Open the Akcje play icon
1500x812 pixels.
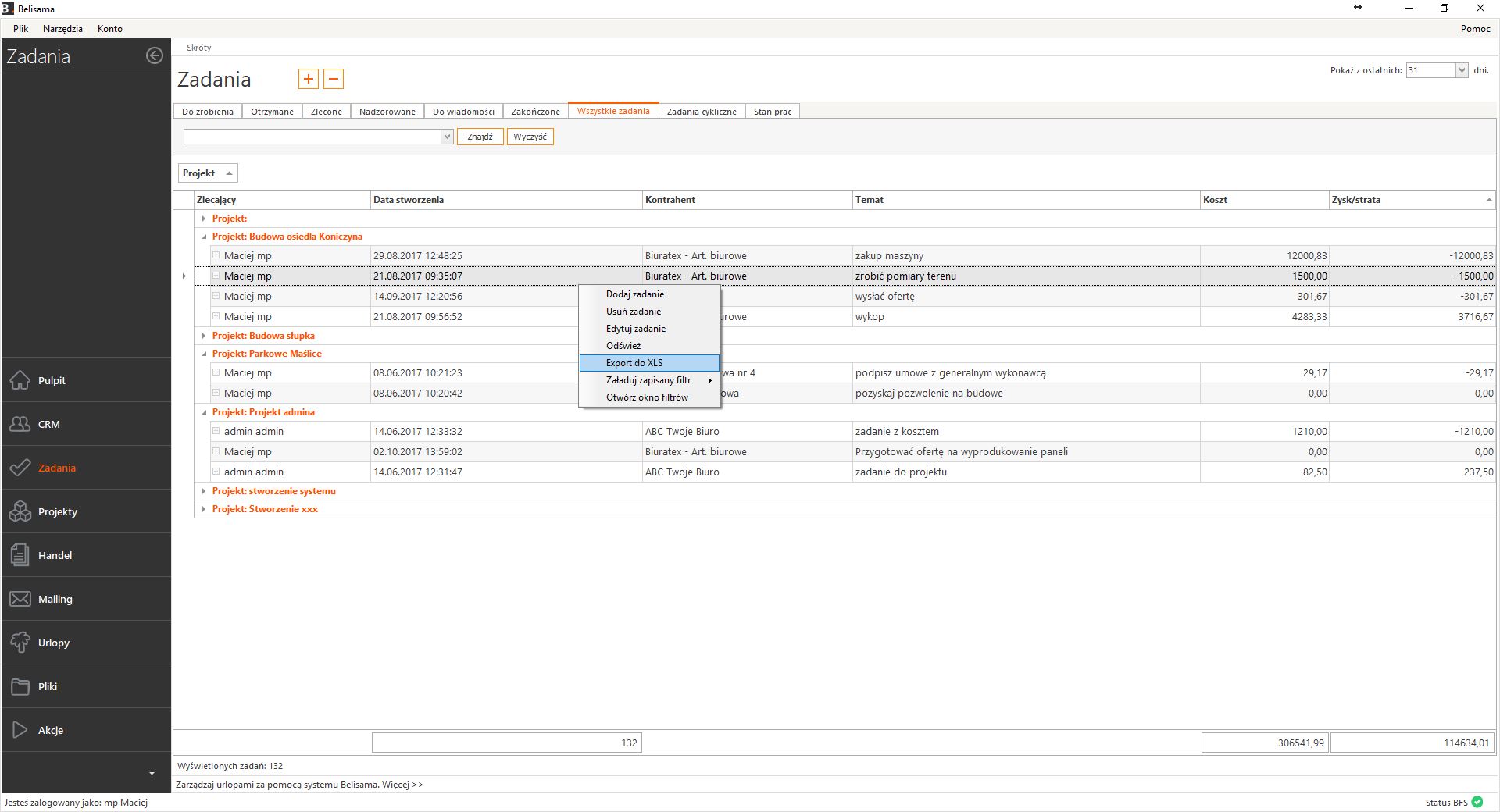click(x=20, y=730)
